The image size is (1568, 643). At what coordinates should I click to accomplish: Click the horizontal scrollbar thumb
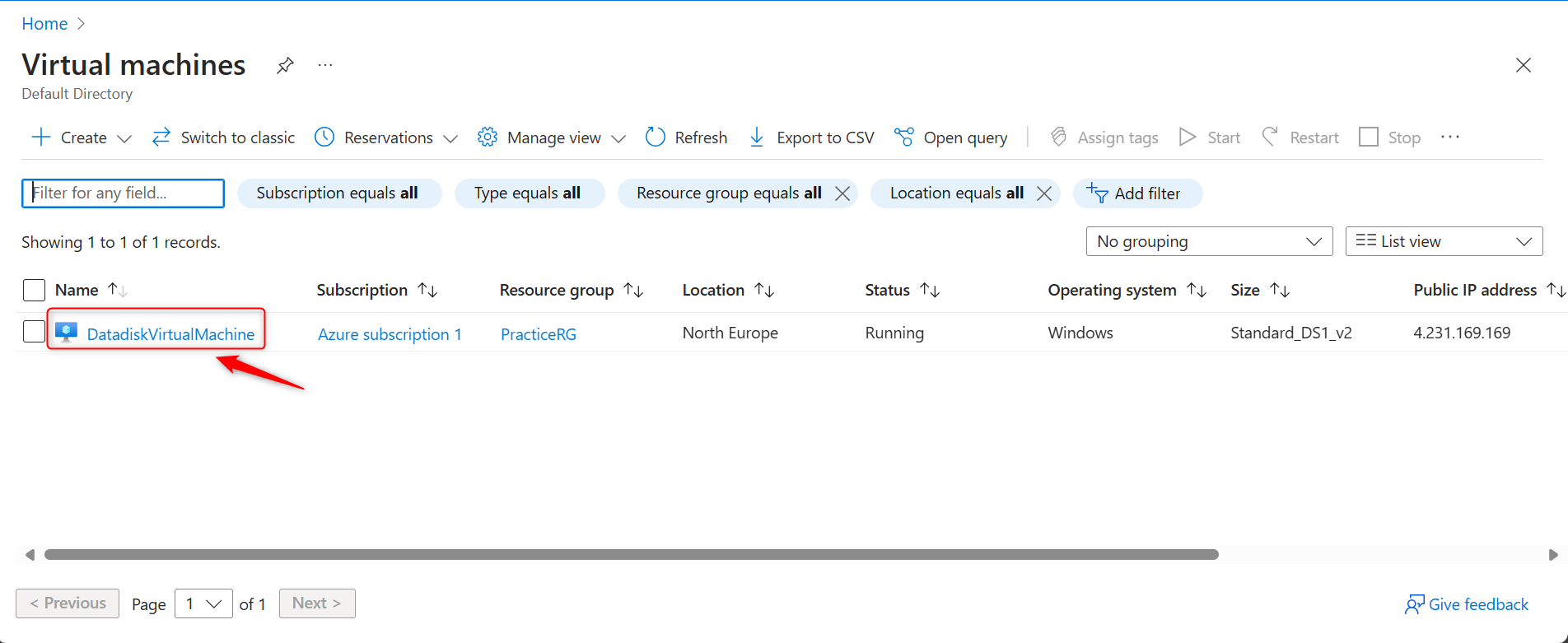632,555
